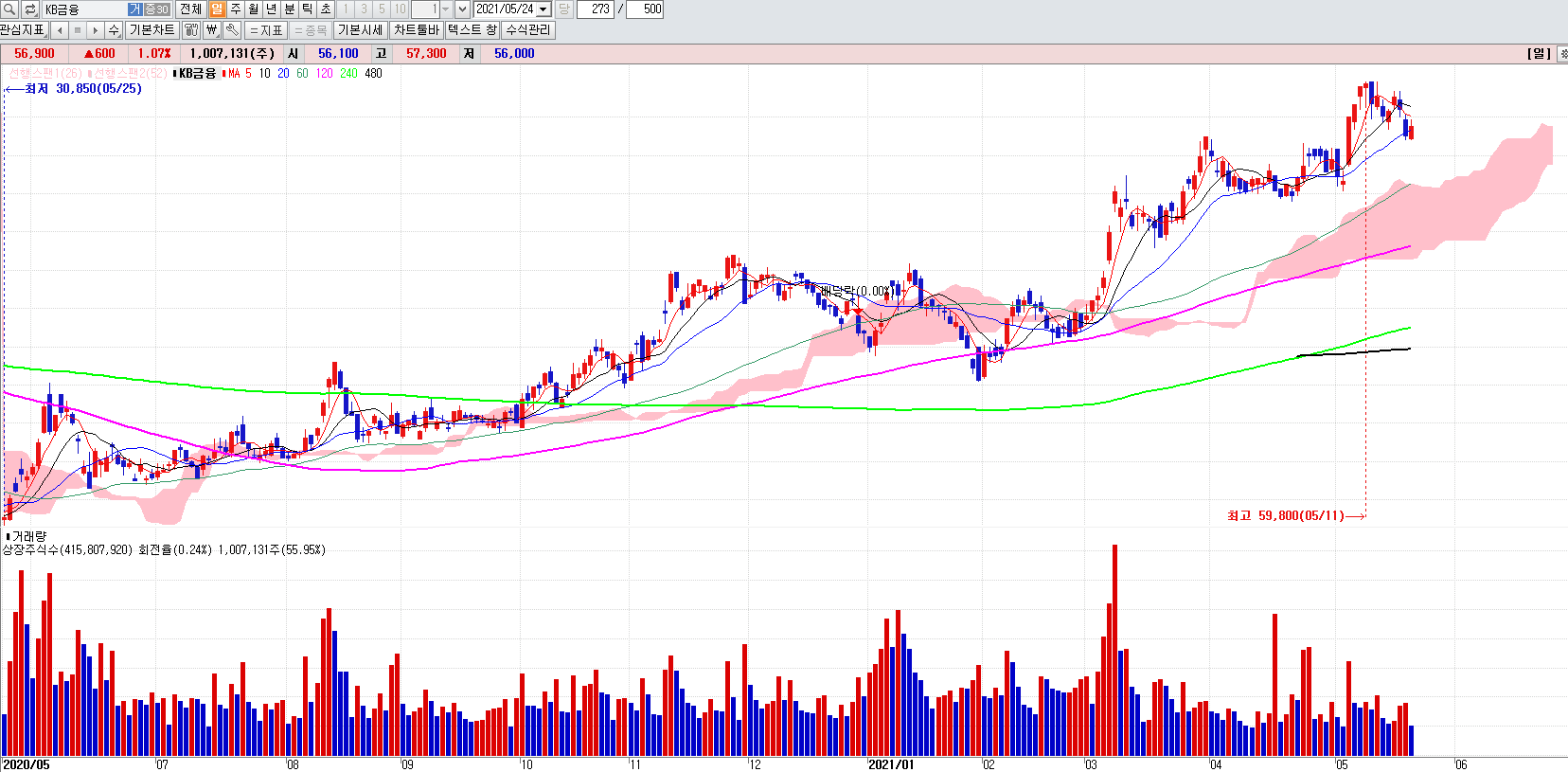Click the [일] period indicator label
1568x772 pixels.
(x=1539, y=54)
